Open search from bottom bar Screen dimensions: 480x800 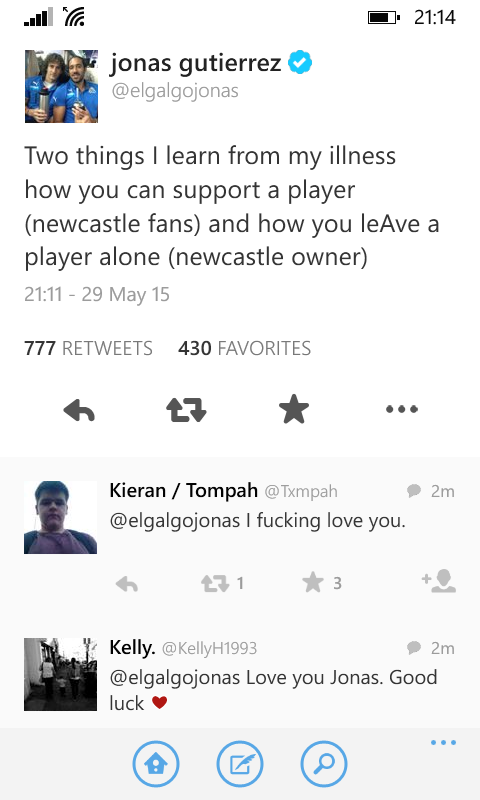tap(324, 764)
